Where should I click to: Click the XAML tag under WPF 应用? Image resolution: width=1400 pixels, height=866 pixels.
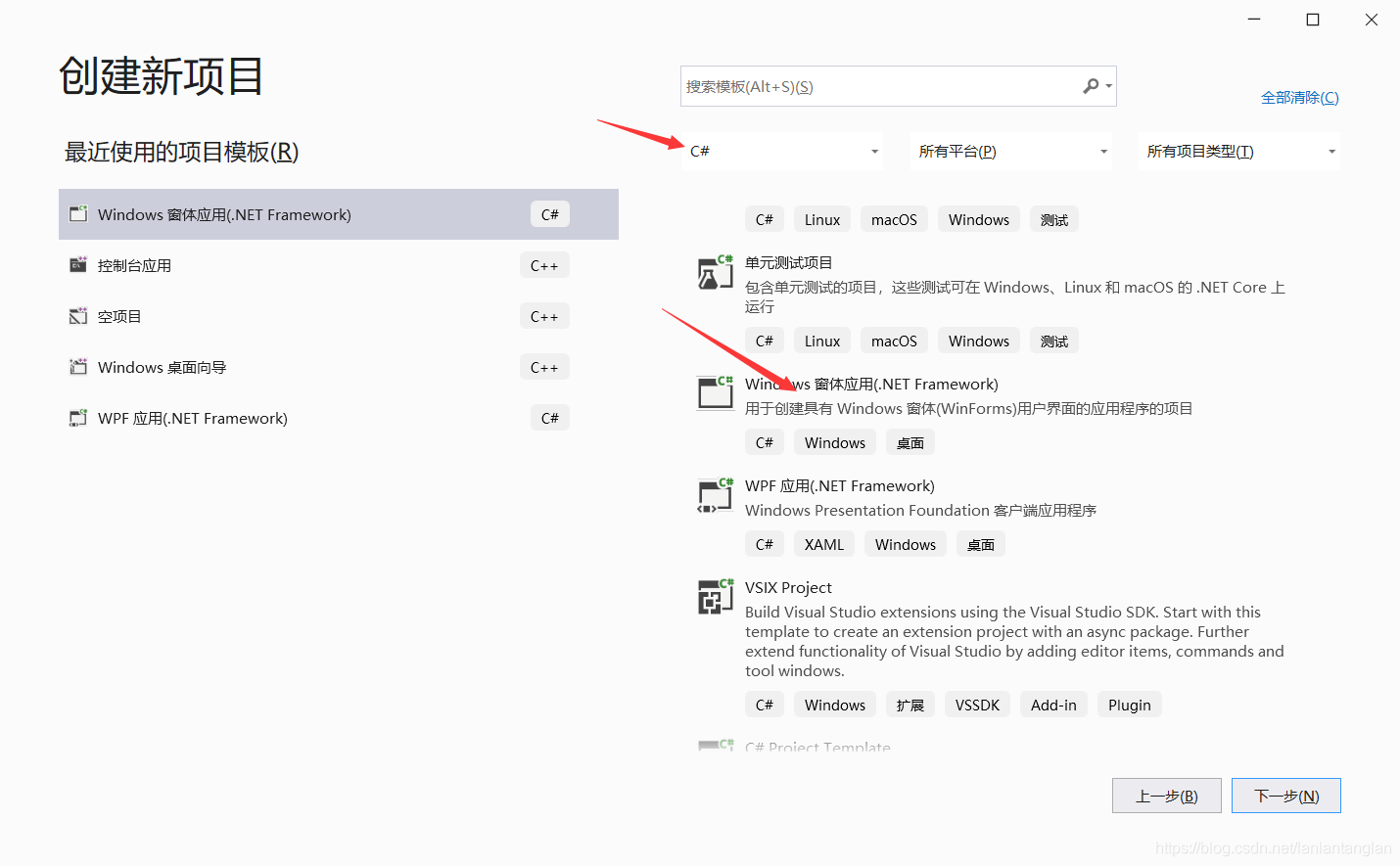click(824, 544)
